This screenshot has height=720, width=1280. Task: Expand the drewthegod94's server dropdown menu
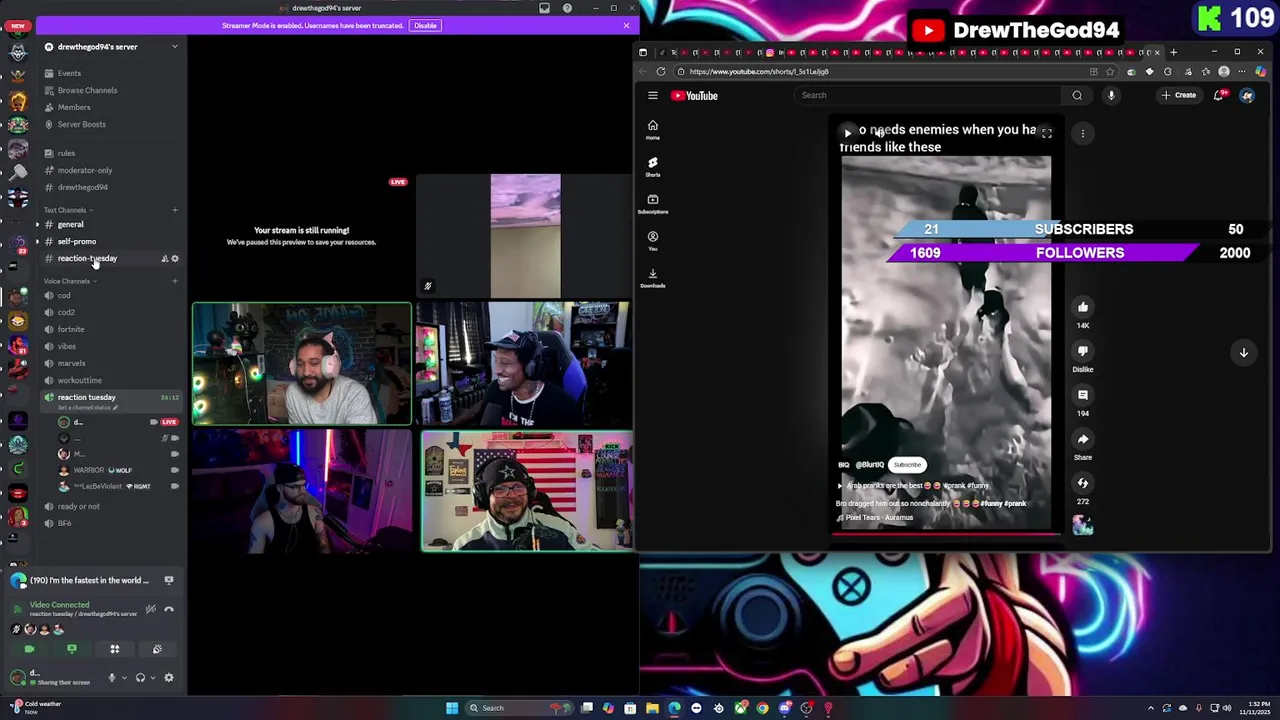[x=174, y=47]
